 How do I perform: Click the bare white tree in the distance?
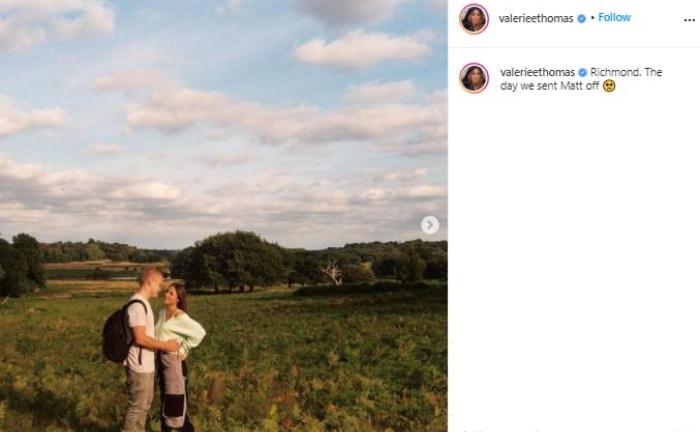coord(332,271)
